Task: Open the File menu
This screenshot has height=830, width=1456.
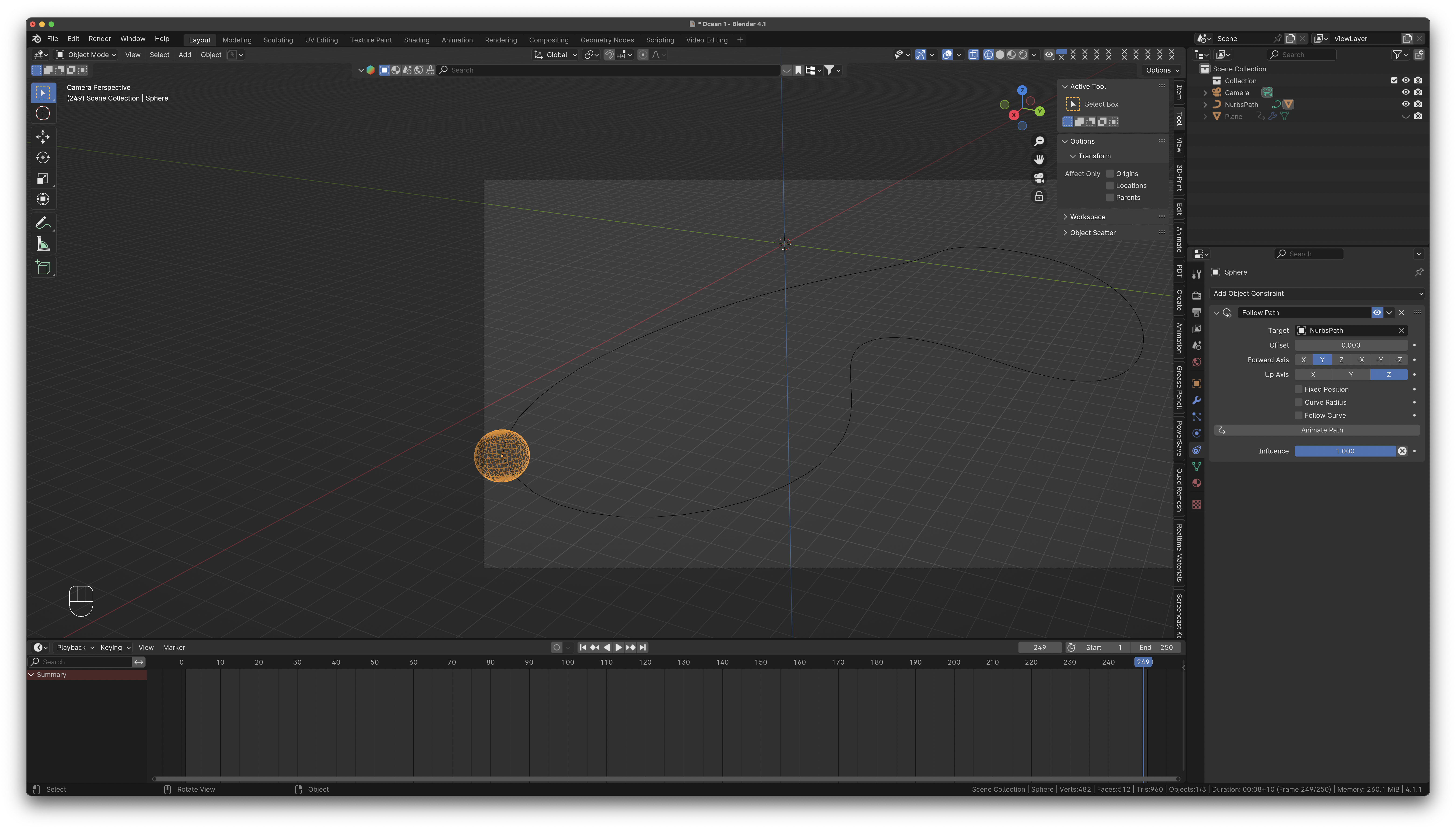Action: click(x=52, y=39)
